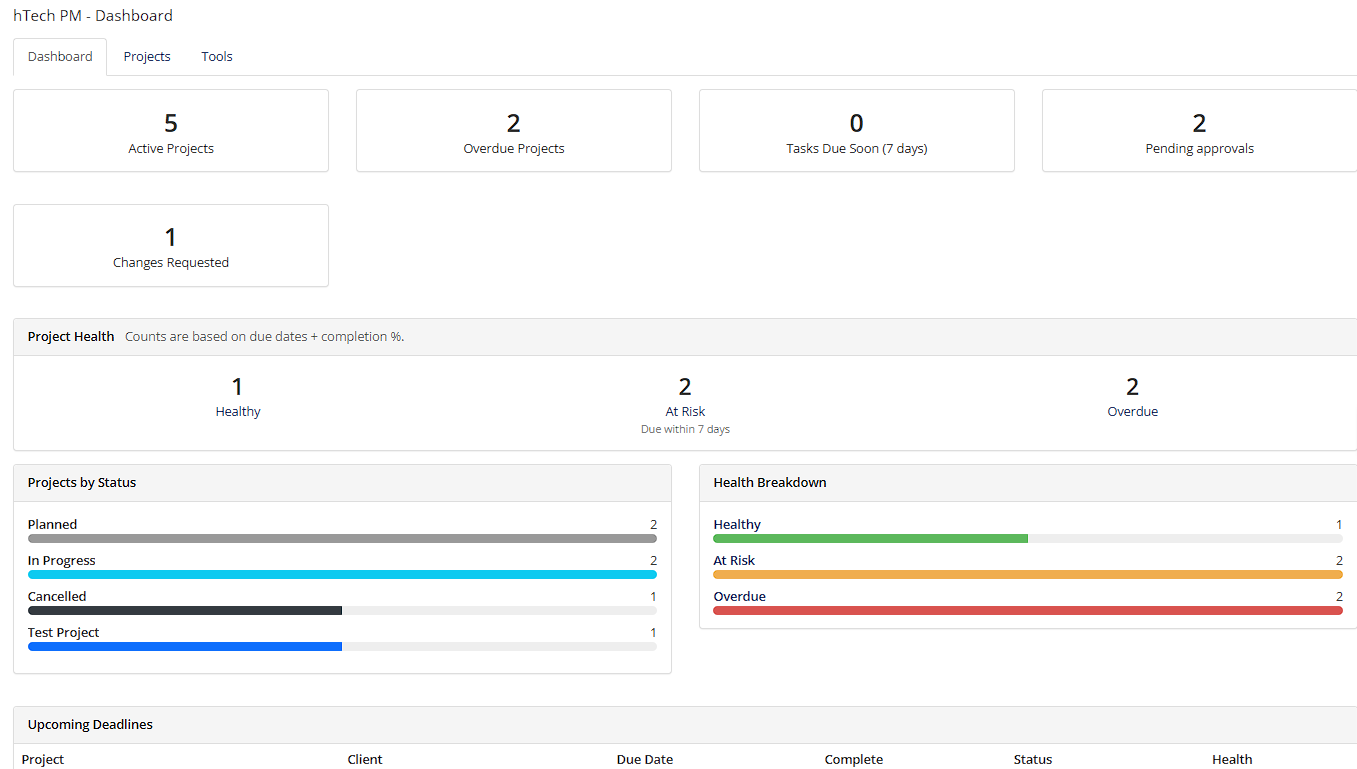Click the Due Date column header
This screenshot has width=1357, height=769.
[644, 759]
